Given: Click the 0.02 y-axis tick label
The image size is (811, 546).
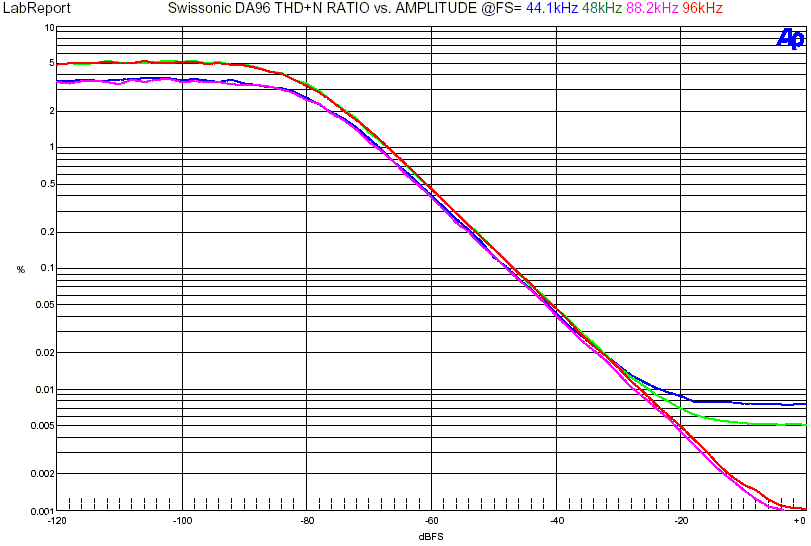Looking at the screenshot, I should pos(45,353).
